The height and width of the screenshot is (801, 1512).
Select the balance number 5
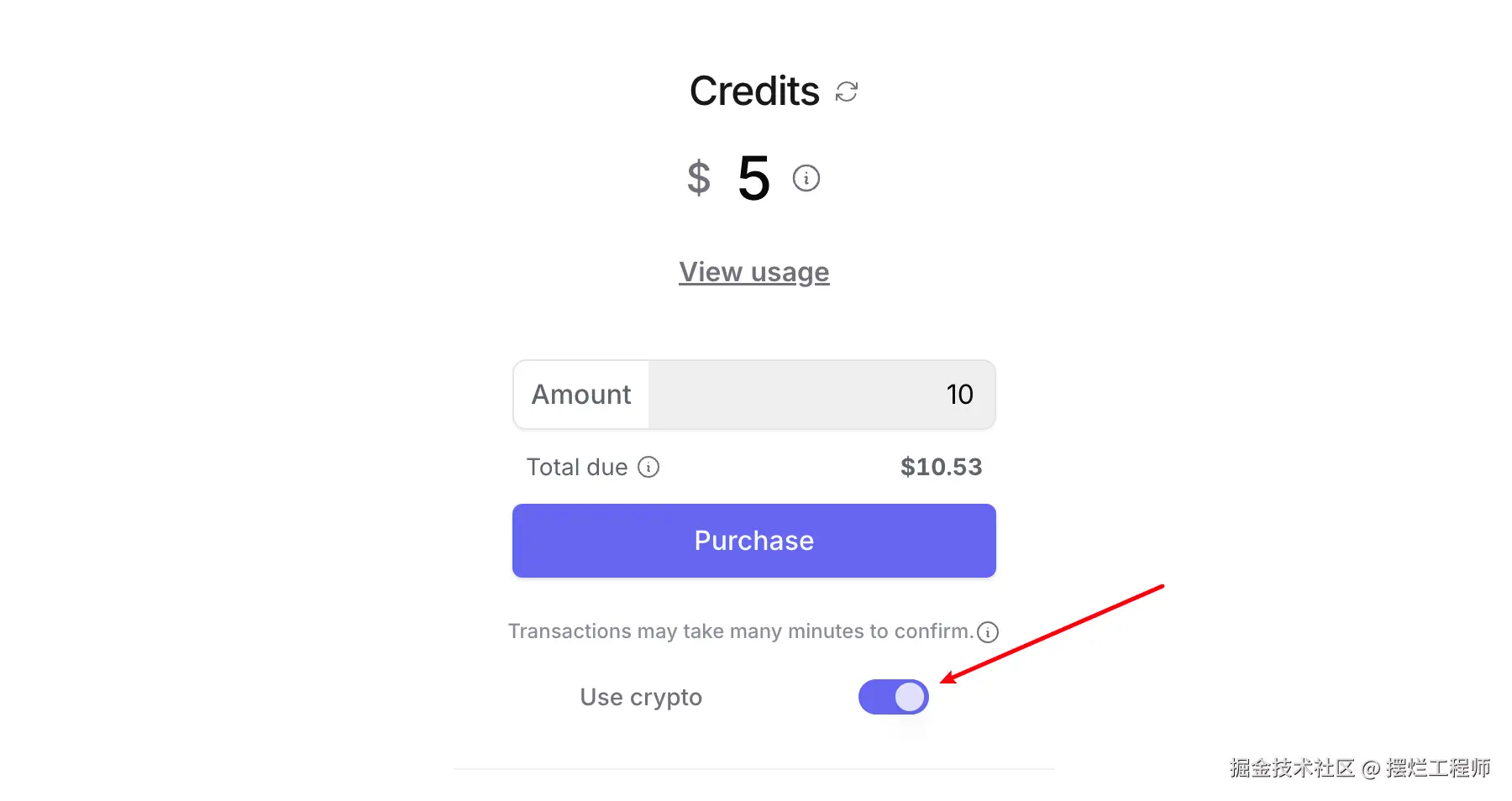click(753, 178)
